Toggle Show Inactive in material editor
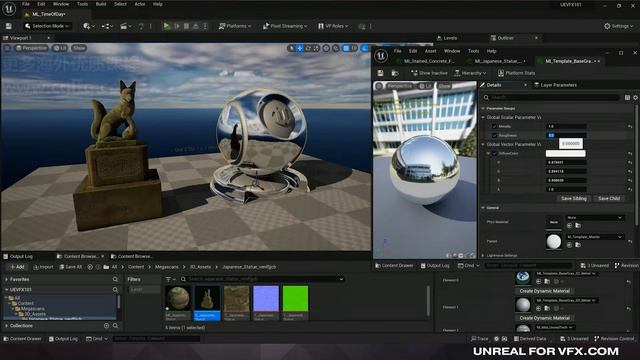Viewport: 640px width, 360px height. (429, 73)
